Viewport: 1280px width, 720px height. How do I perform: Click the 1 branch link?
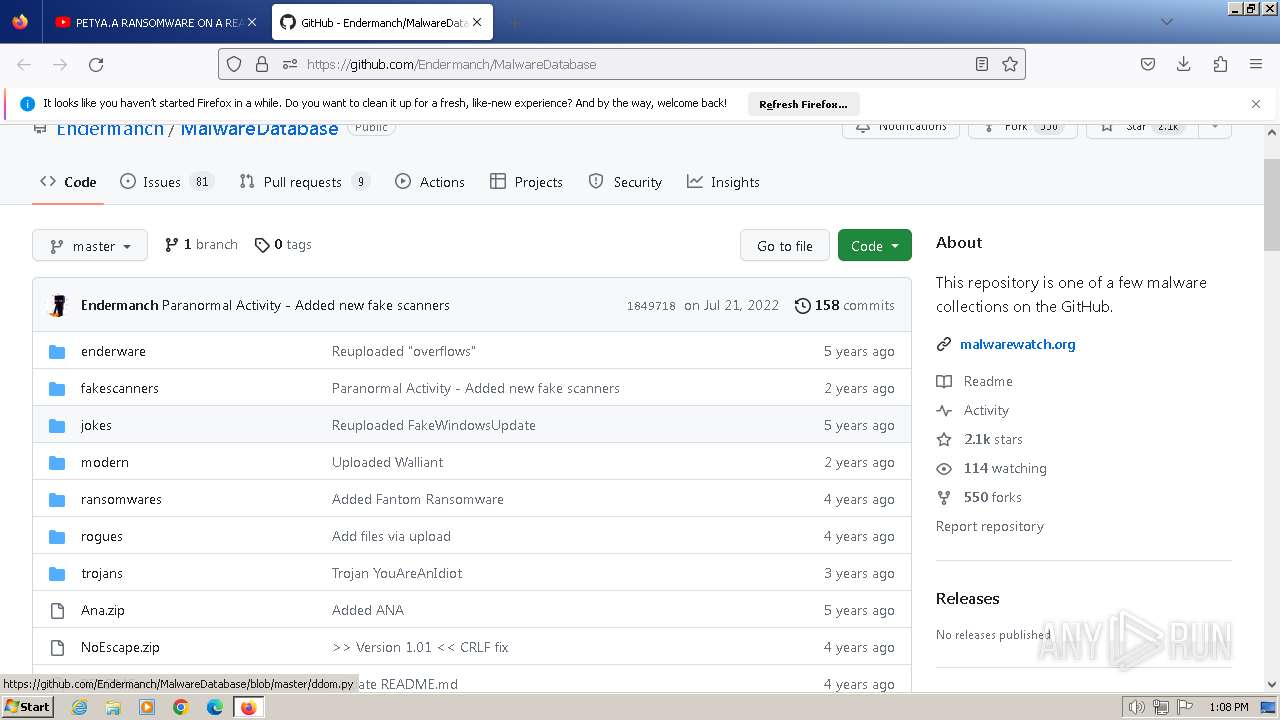[201, 245]
